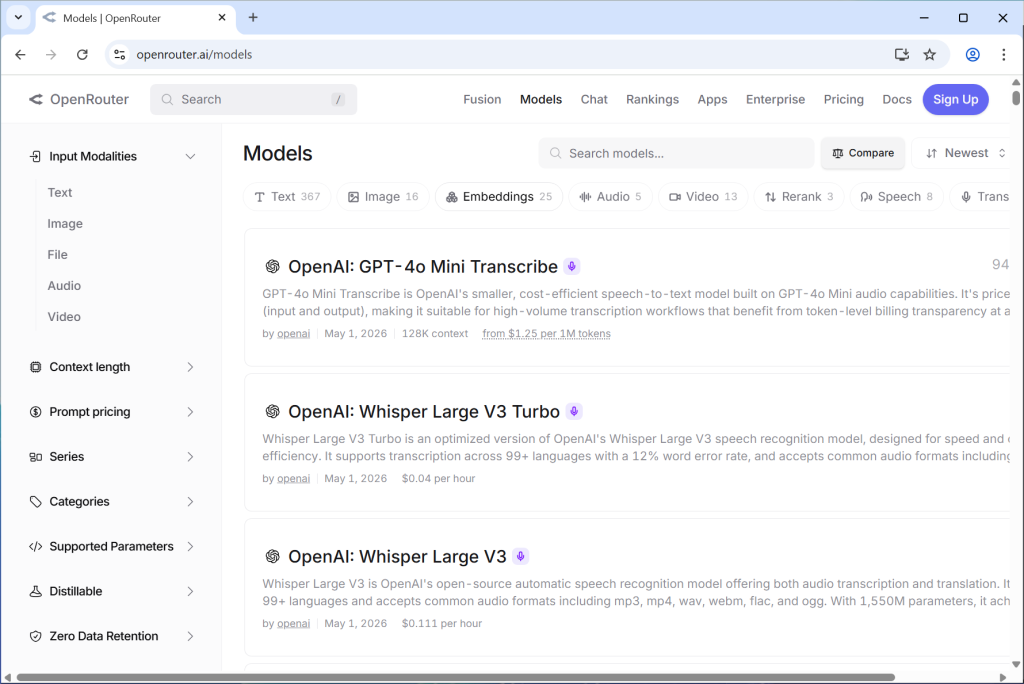Click the Series sidebar icon
The image size is (1024, 684).
click(x=35, y=457)
